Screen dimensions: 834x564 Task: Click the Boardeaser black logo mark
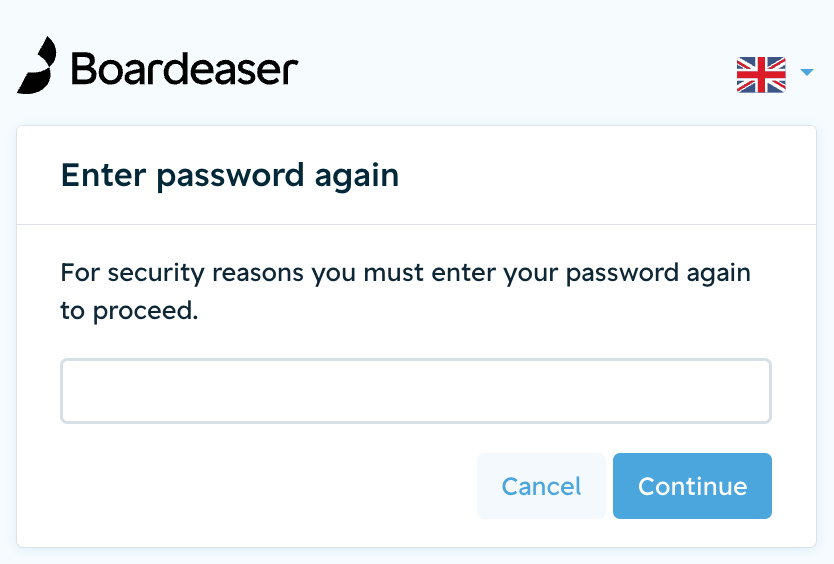(37, 65)
